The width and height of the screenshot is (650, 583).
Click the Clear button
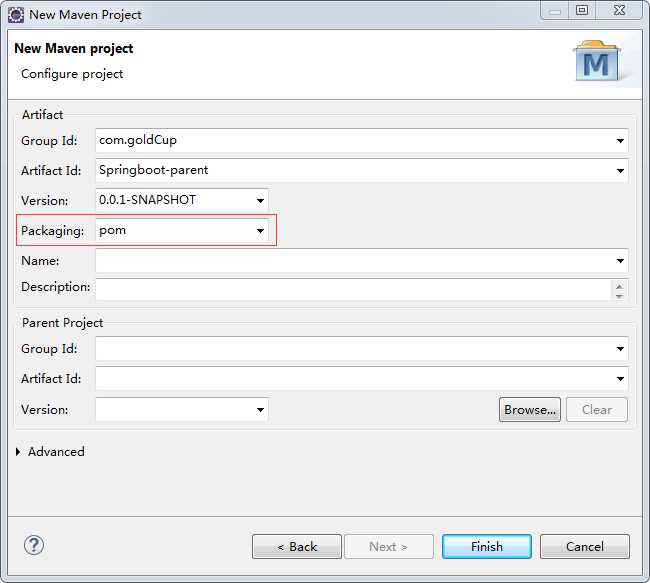[x=597, y=410]
